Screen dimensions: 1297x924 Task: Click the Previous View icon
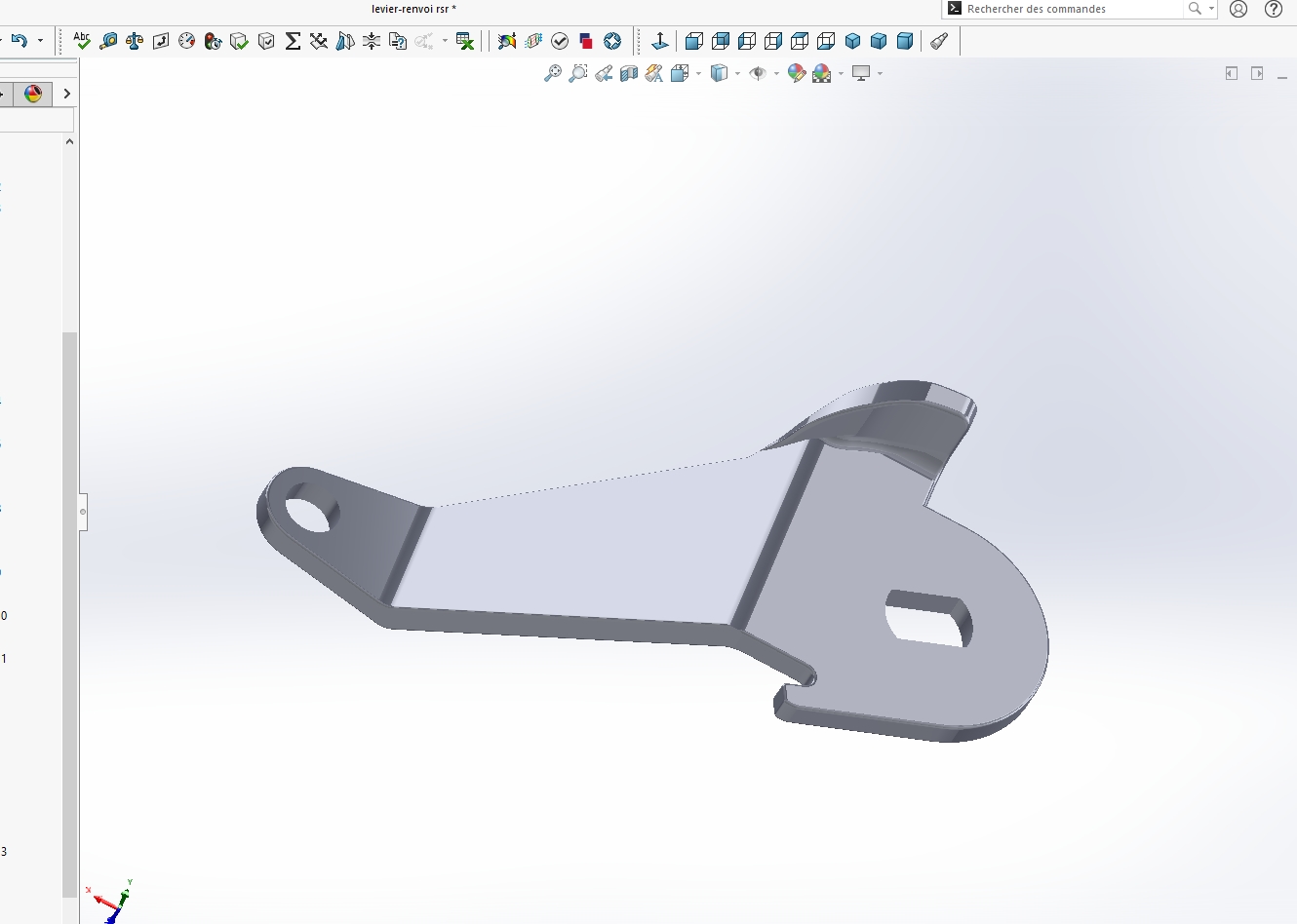[x=604, y=73]
